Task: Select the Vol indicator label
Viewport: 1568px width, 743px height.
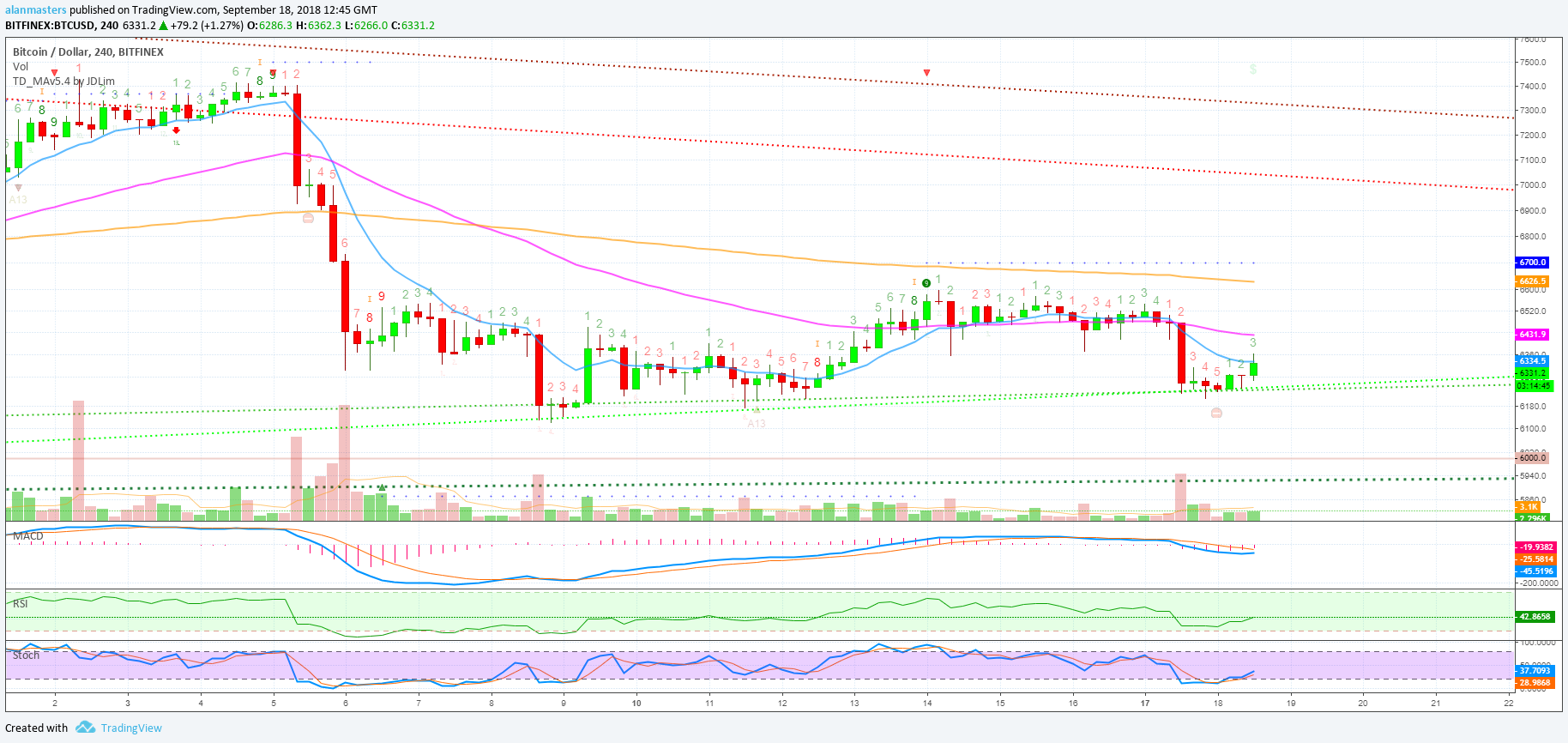Action: coord(21,66)
